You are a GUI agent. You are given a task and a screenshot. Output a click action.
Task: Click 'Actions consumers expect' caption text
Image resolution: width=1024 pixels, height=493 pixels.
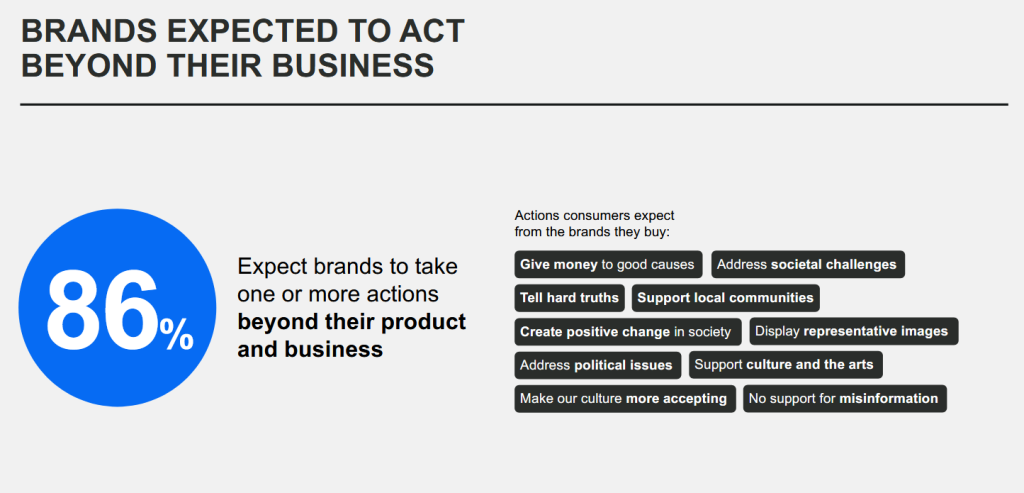click(x=594, y=215)
